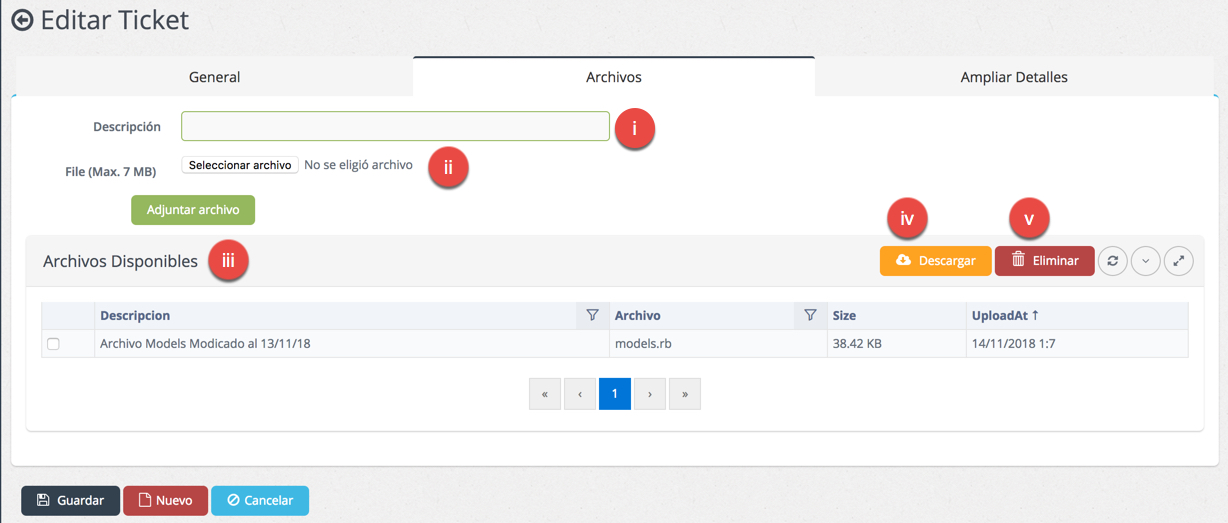1228x523 pixels.
Task: Open the Ampliar Detalles tab
Action: point(1014,77)
